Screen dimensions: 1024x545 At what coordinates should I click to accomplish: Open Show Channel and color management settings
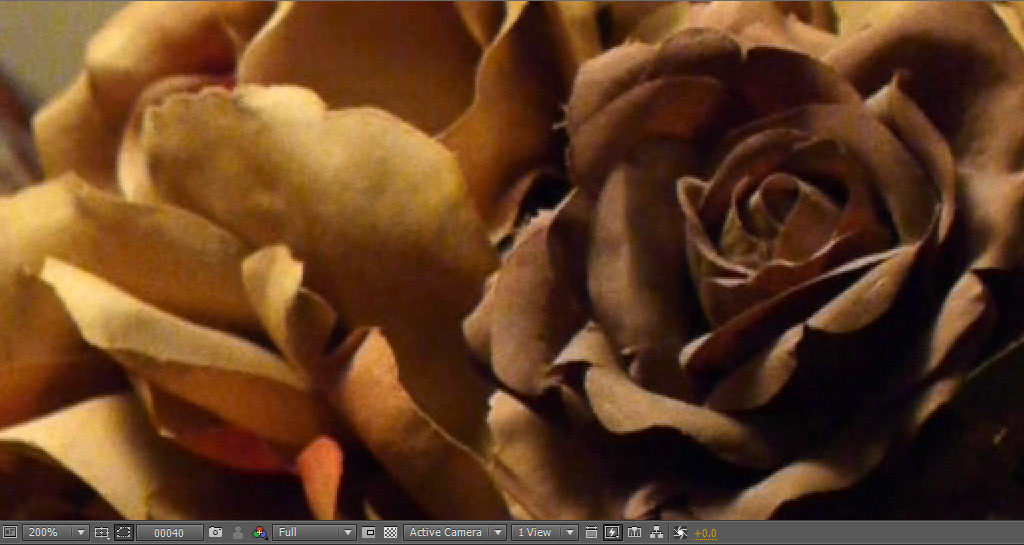(260, 533)
